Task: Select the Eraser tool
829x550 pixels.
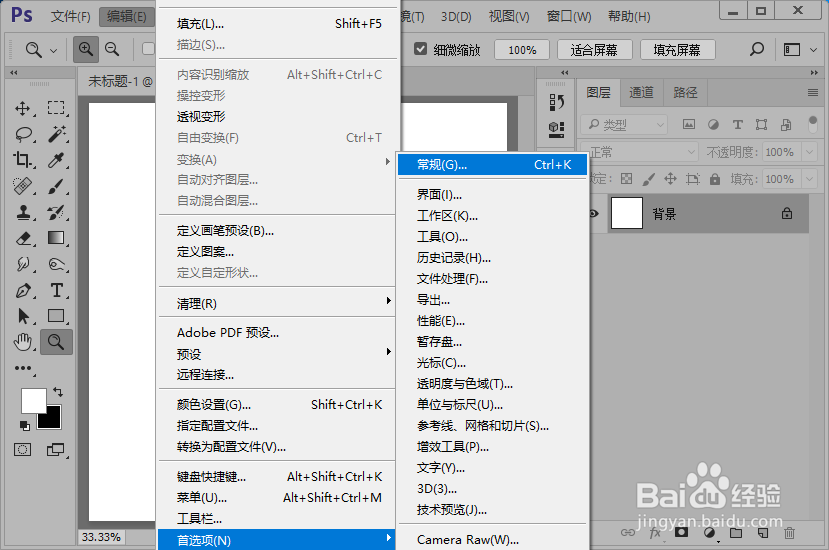Action: [23, 239]
